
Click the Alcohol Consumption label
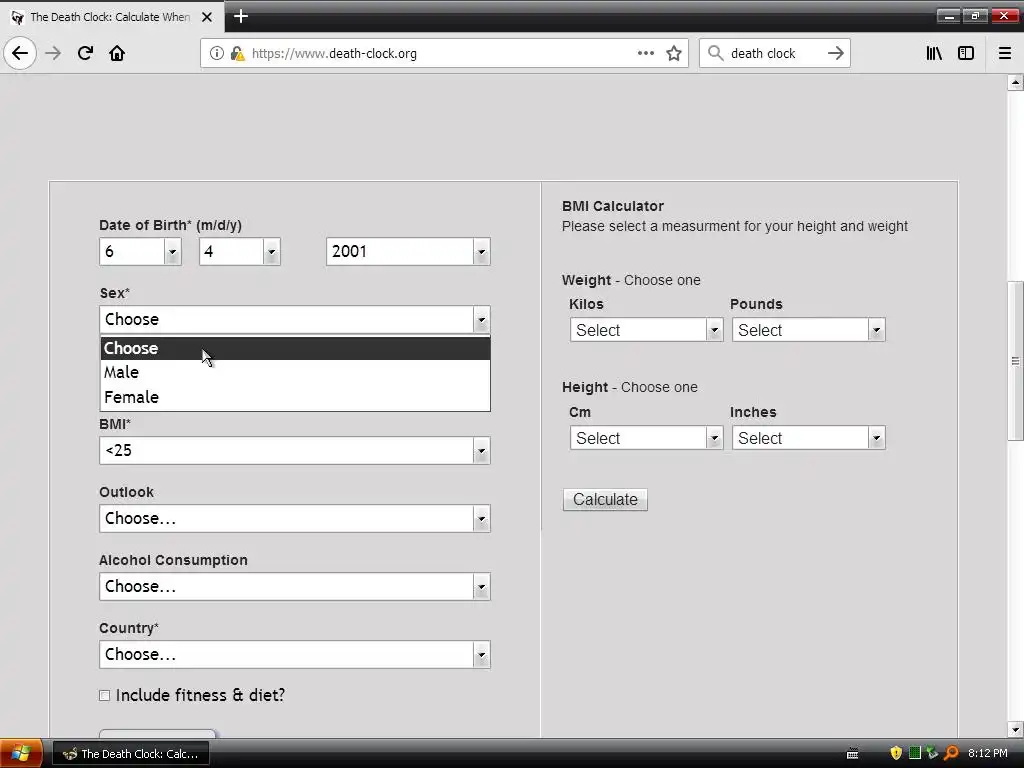pos(173,560)
